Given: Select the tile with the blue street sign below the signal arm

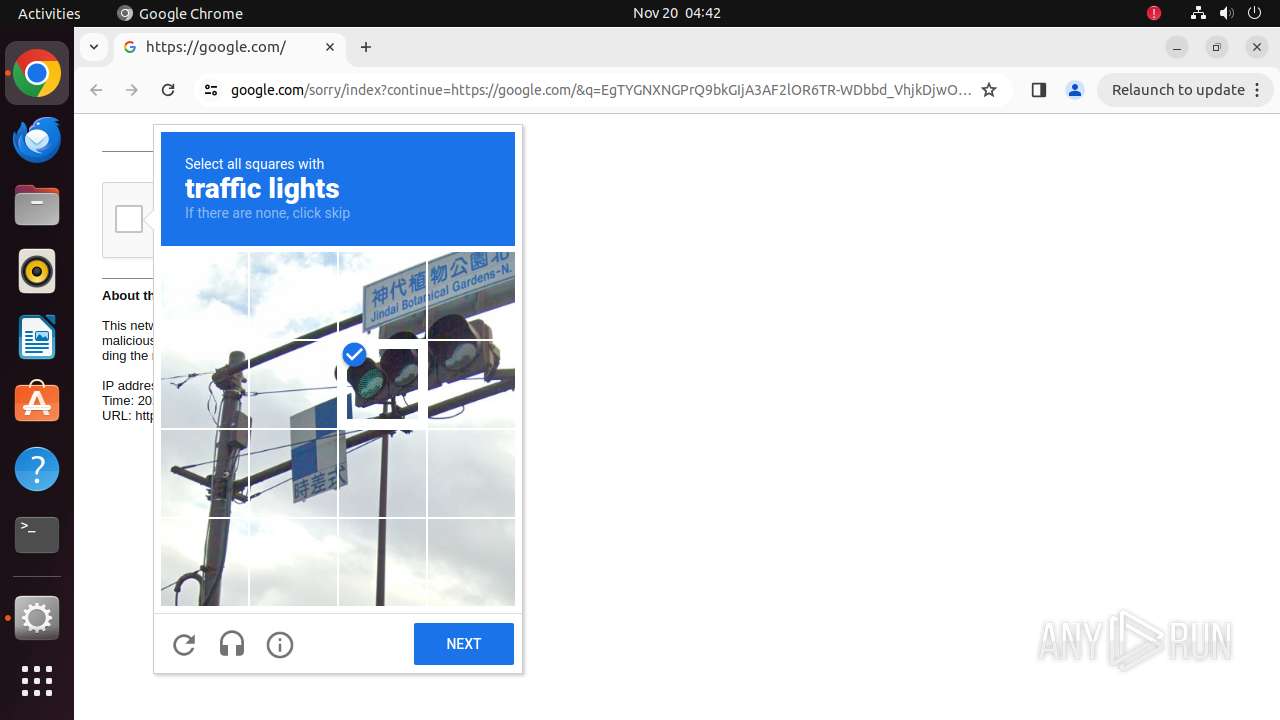Looking at the screenshot, I should point(294,473).
